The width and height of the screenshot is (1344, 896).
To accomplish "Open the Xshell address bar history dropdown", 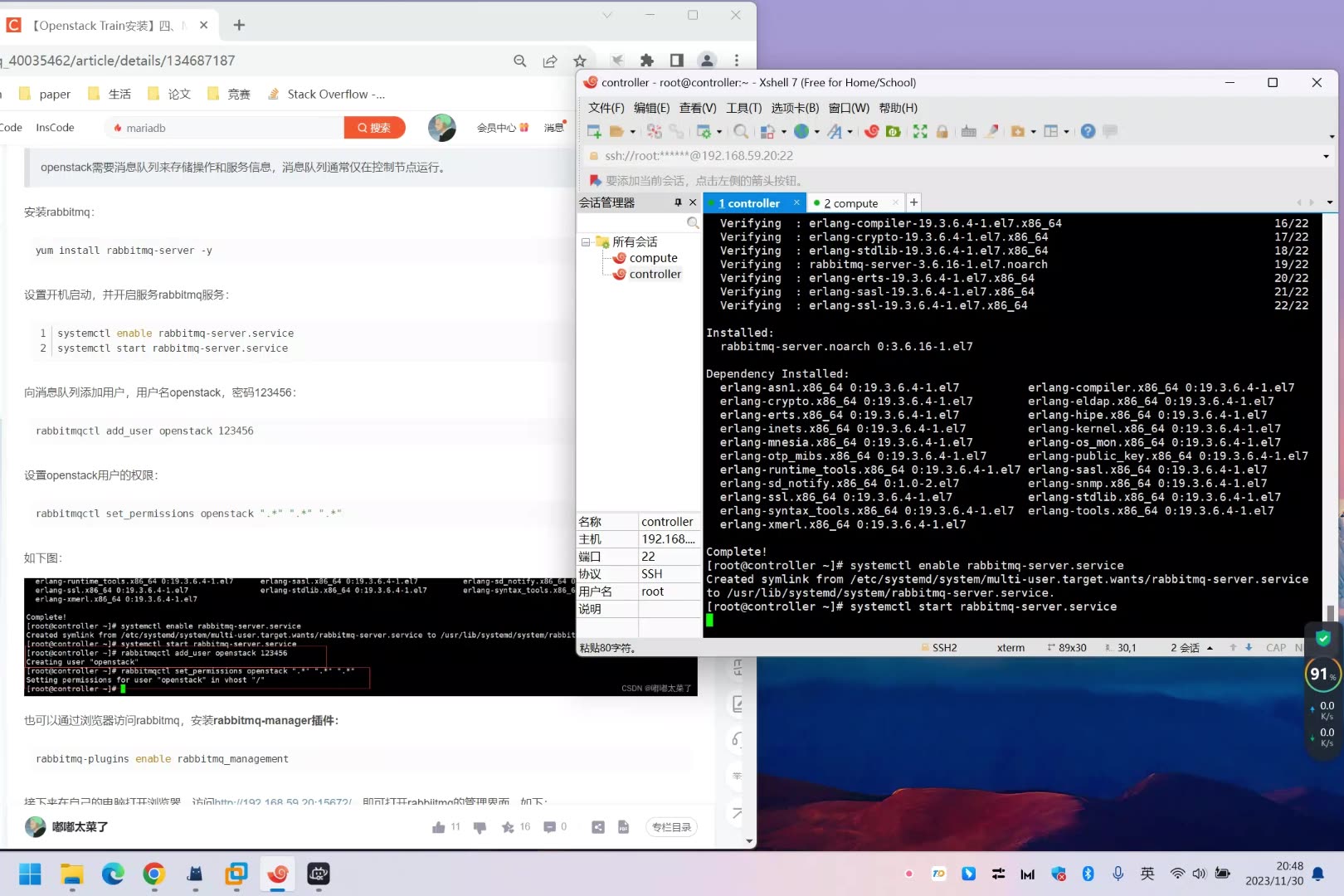I will (1326, 156).
